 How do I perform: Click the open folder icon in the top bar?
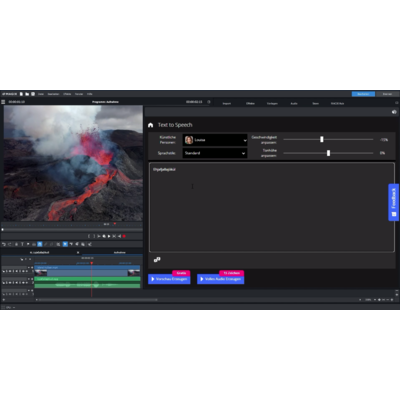[x=27, y=94]
